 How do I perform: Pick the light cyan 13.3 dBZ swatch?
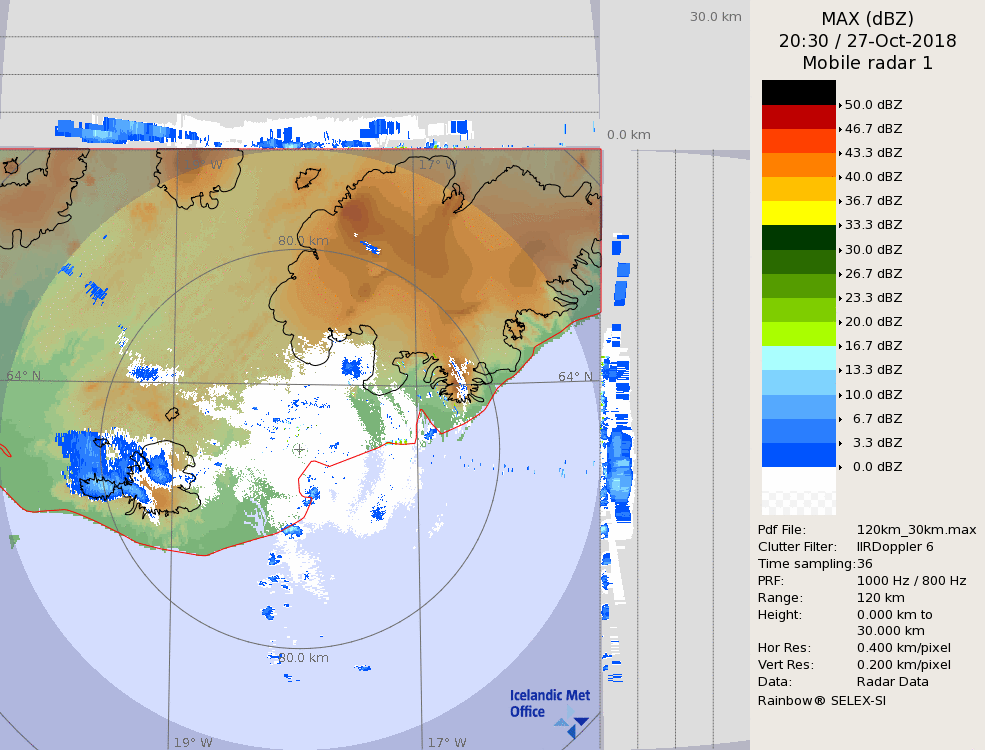pos(798,358)
